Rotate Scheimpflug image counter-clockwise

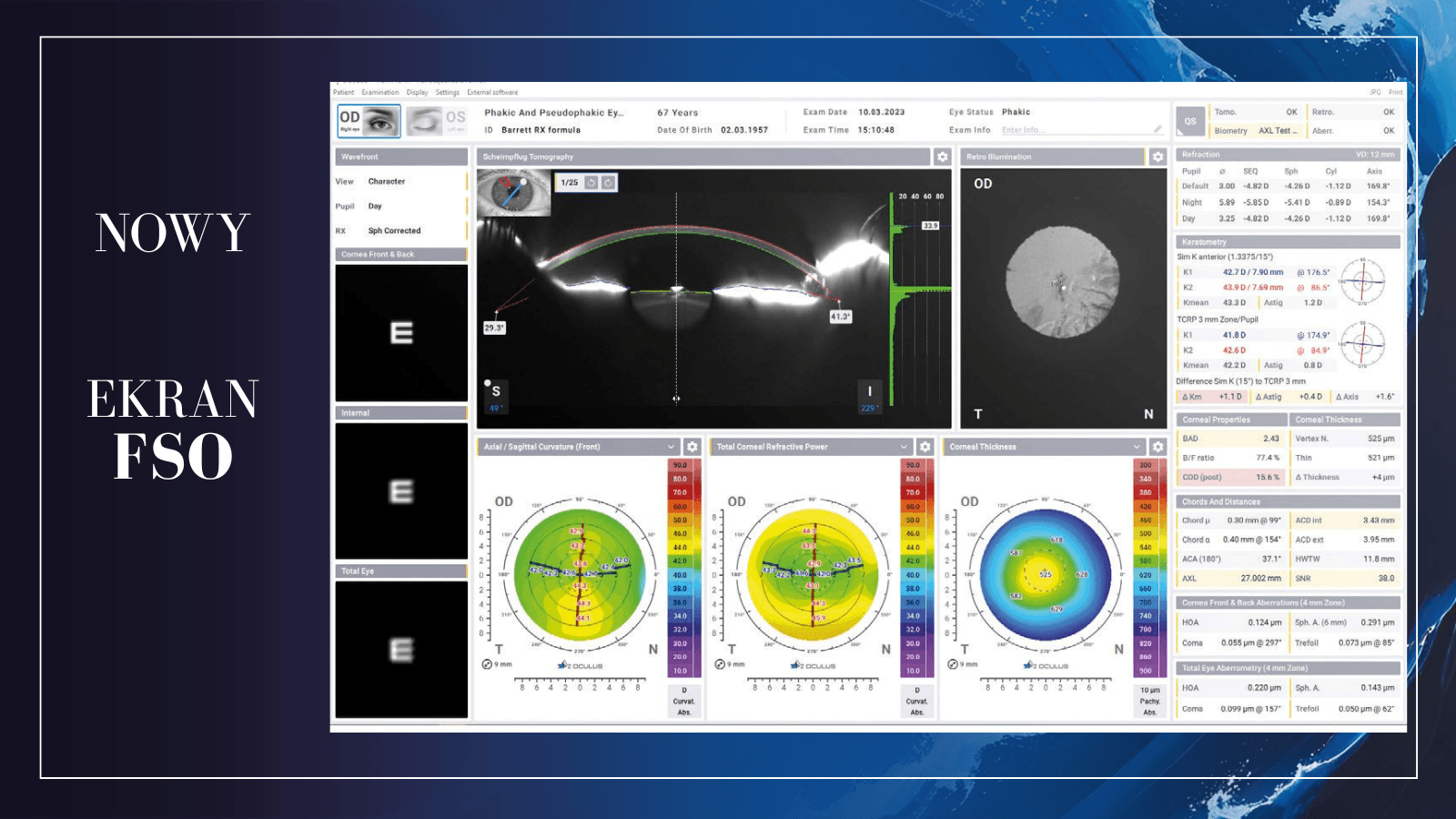click(591, 182)
